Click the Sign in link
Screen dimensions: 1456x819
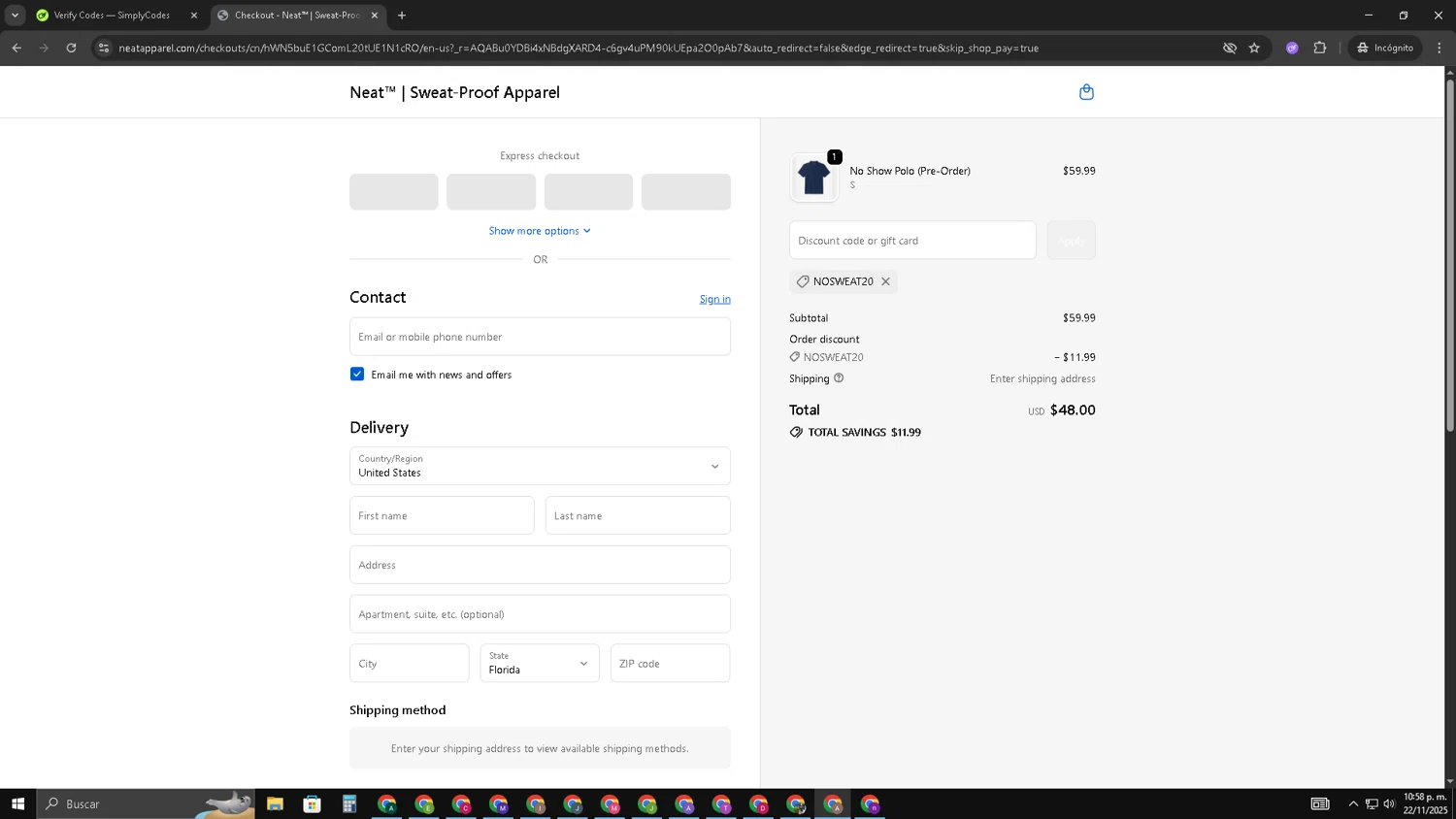click(x=714, y=299)
